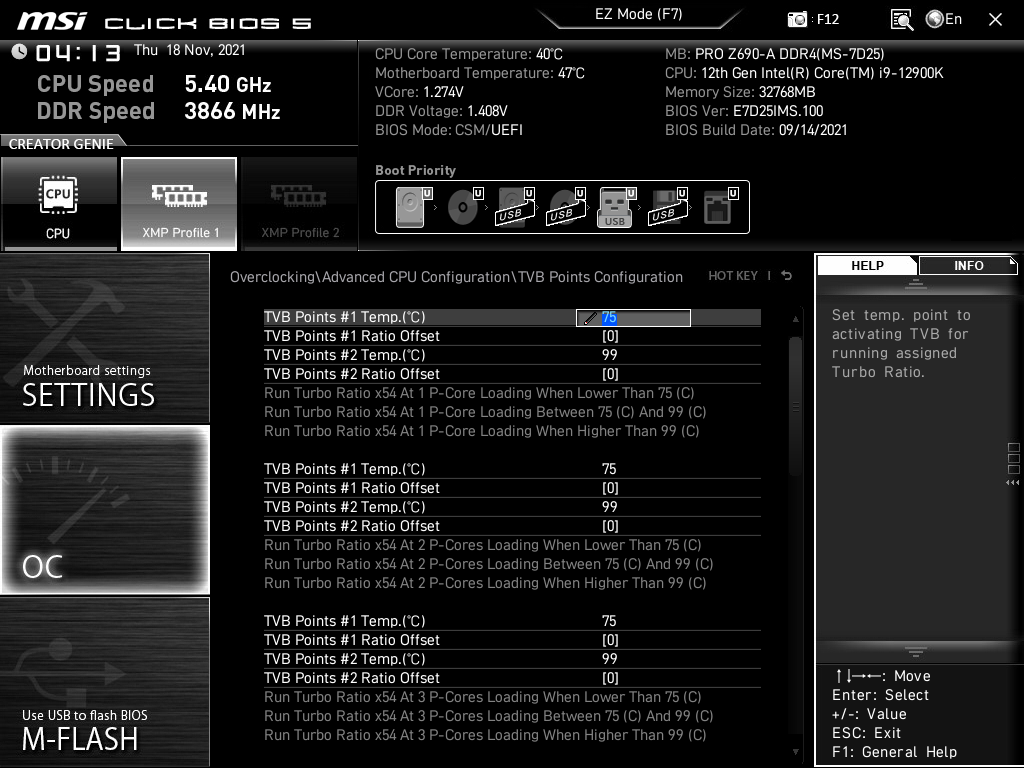Click the F12 screenshot camera icon
1024x768 pixels.
tap(797, 19)
